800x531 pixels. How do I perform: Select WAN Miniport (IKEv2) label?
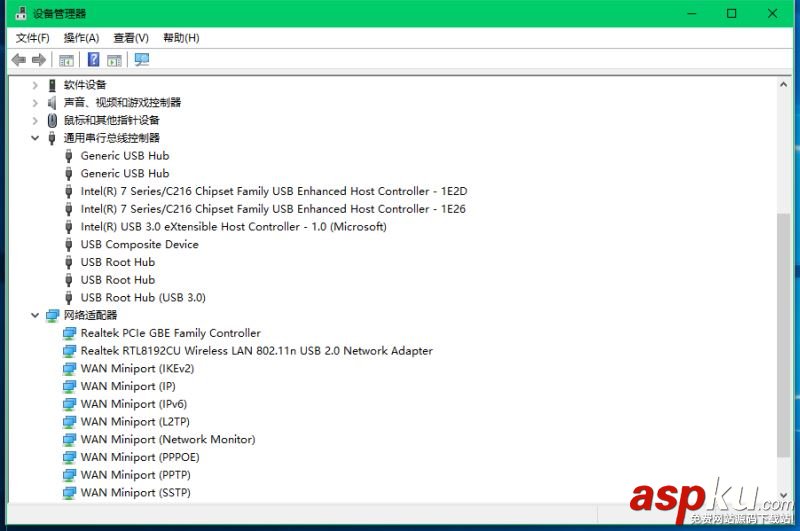pyautogui.click(x=137, y=369)
